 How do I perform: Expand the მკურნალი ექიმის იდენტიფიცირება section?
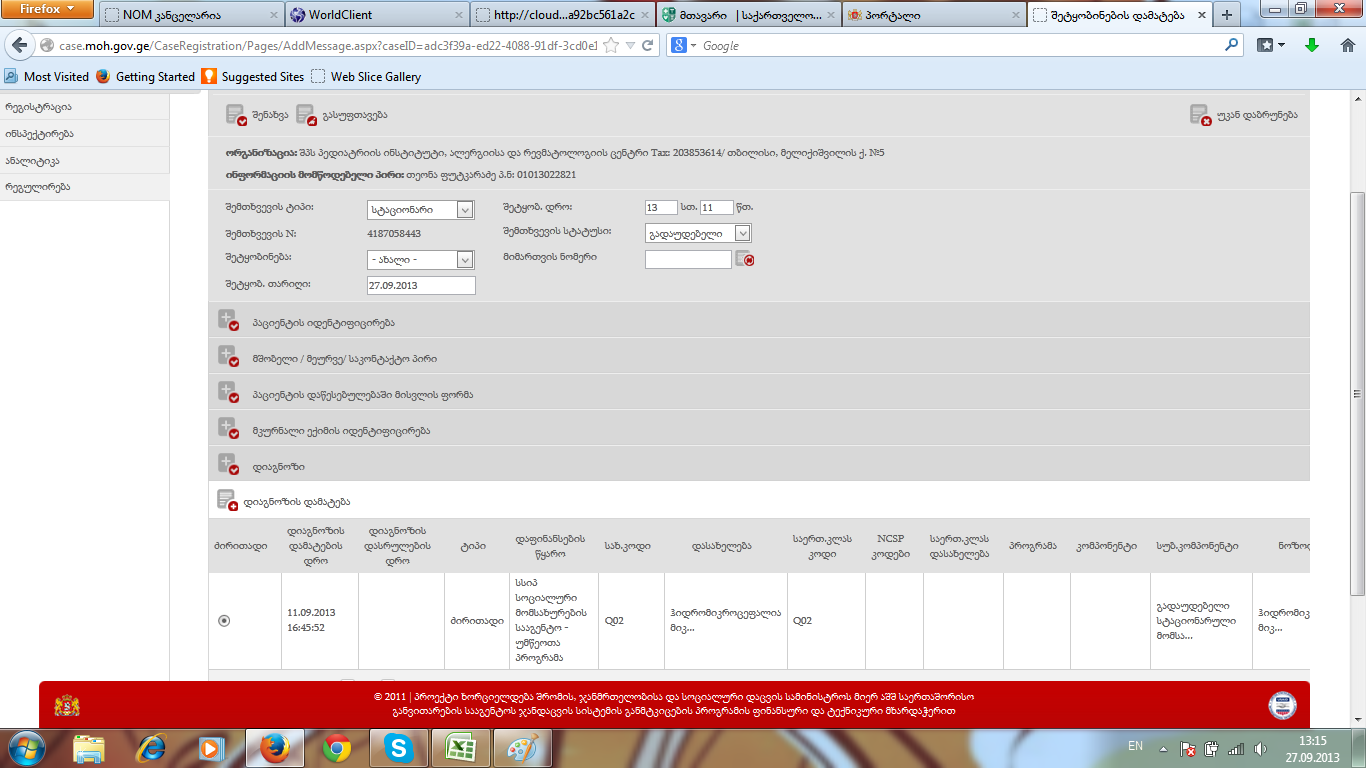(x=228, y=429)
